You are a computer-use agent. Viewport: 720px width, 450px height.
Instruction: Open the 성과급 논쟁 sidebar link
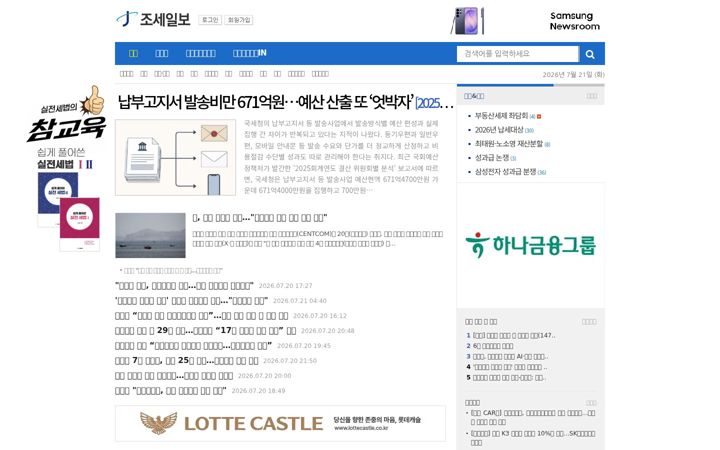coord(491,158)
